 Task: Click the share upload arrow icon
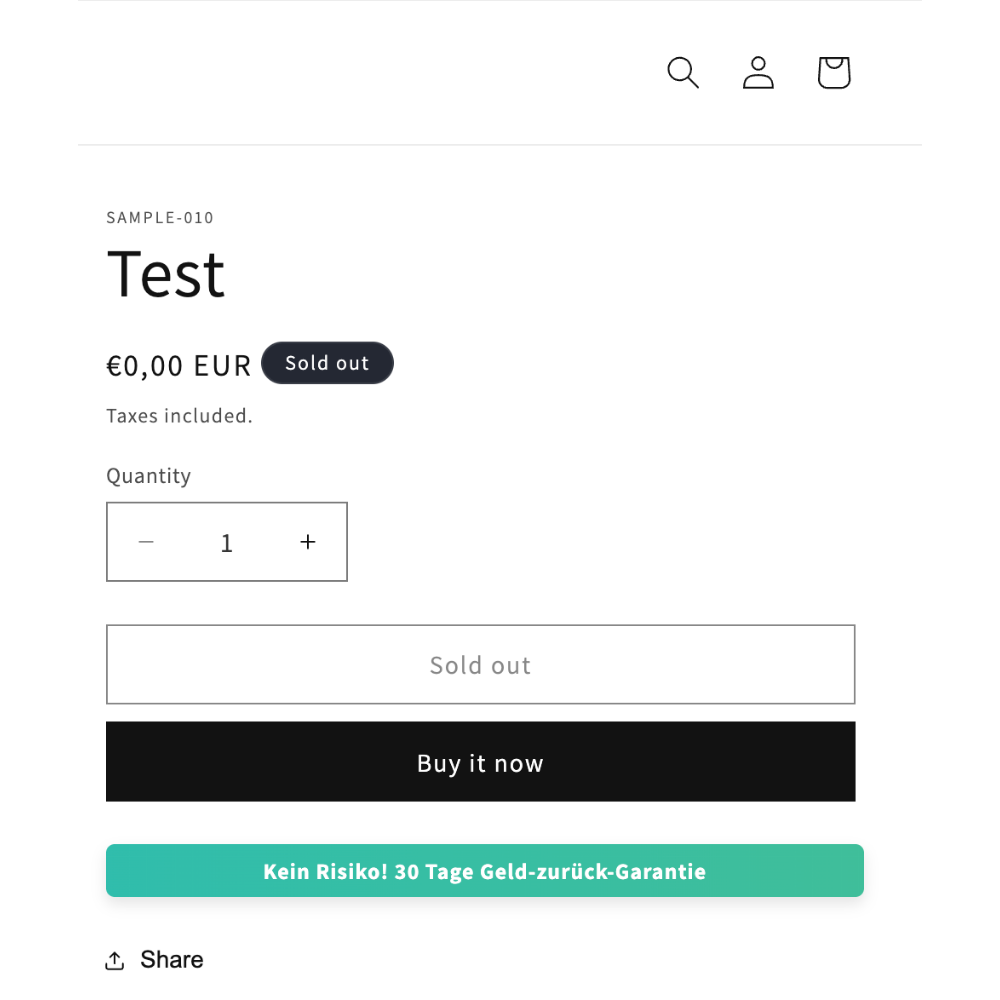[x=115, y=960]
